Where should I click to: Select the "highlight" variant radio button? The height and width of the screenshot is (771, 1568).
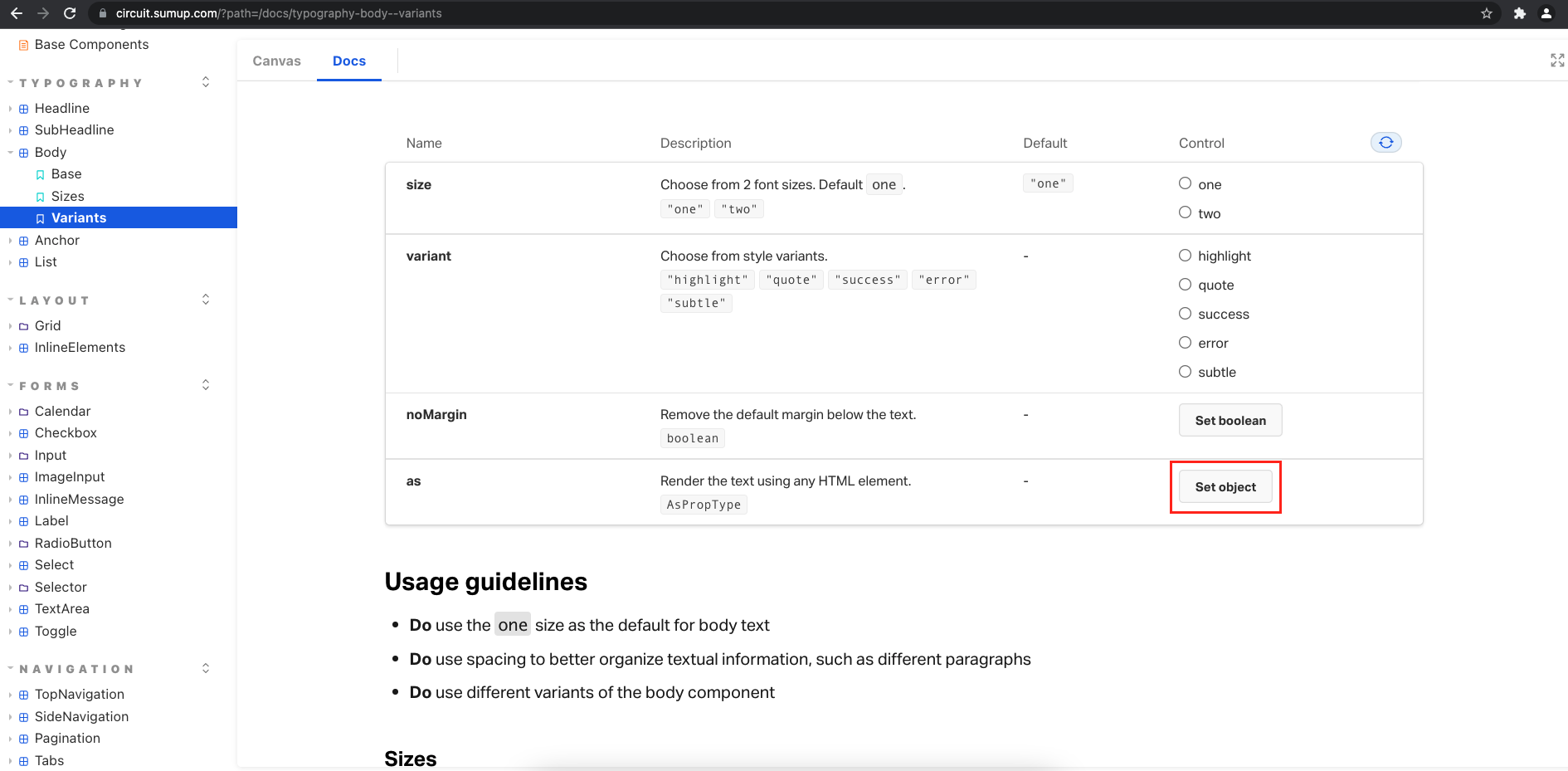pos(1185,255)
